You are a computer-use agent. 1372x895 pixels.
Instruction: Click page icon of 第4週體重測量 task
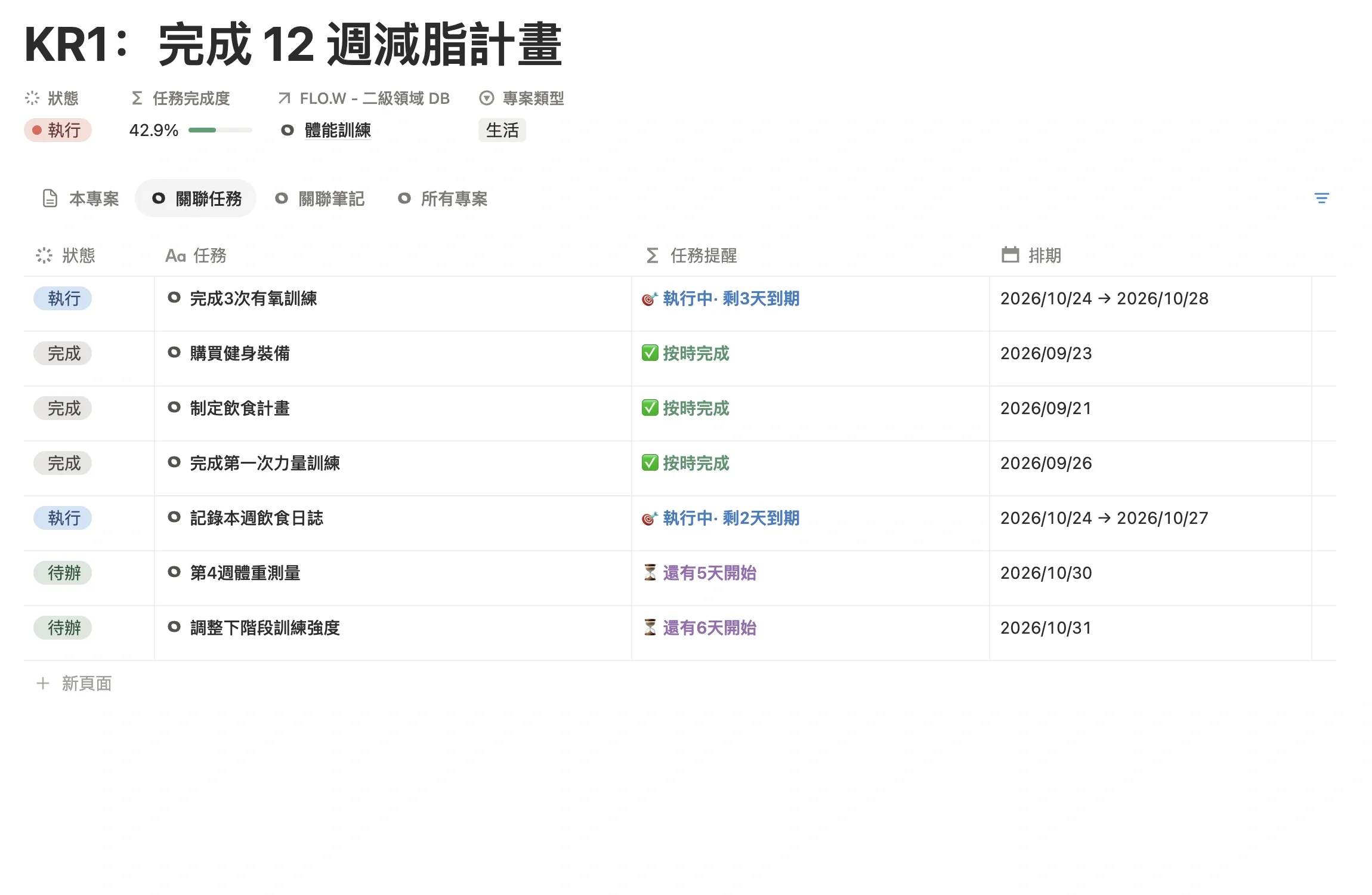[x=174, y=572]
